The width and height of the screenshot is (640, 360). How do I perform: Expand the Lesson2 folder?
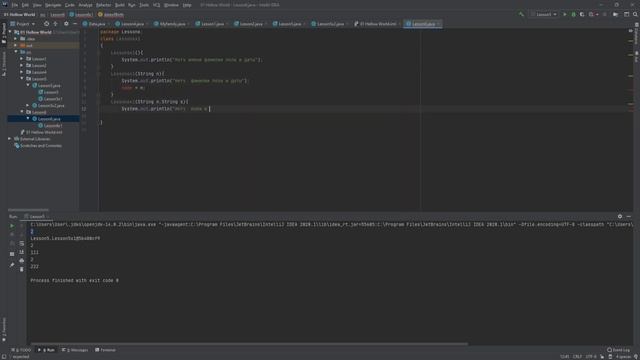pyautogui.click(x=22, y=65)
